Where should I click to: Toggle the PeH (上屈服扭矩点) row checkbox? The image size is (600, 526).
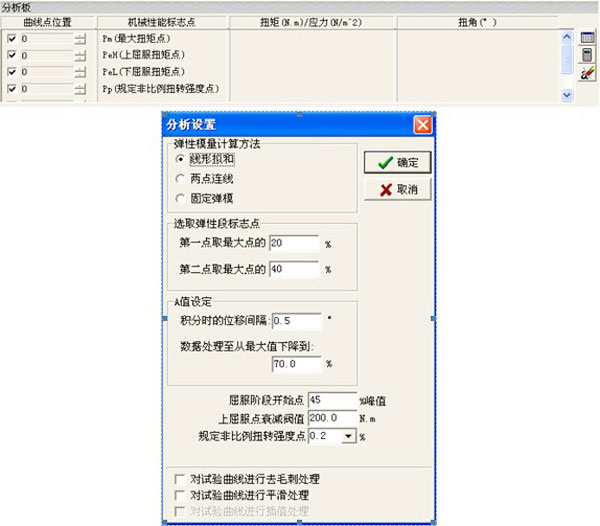click(11, 55)
